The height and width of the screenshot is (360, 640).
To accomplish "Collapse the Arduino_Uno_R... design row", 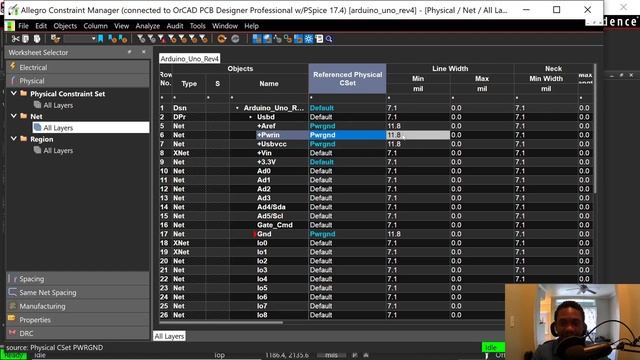I will [237, 108].
